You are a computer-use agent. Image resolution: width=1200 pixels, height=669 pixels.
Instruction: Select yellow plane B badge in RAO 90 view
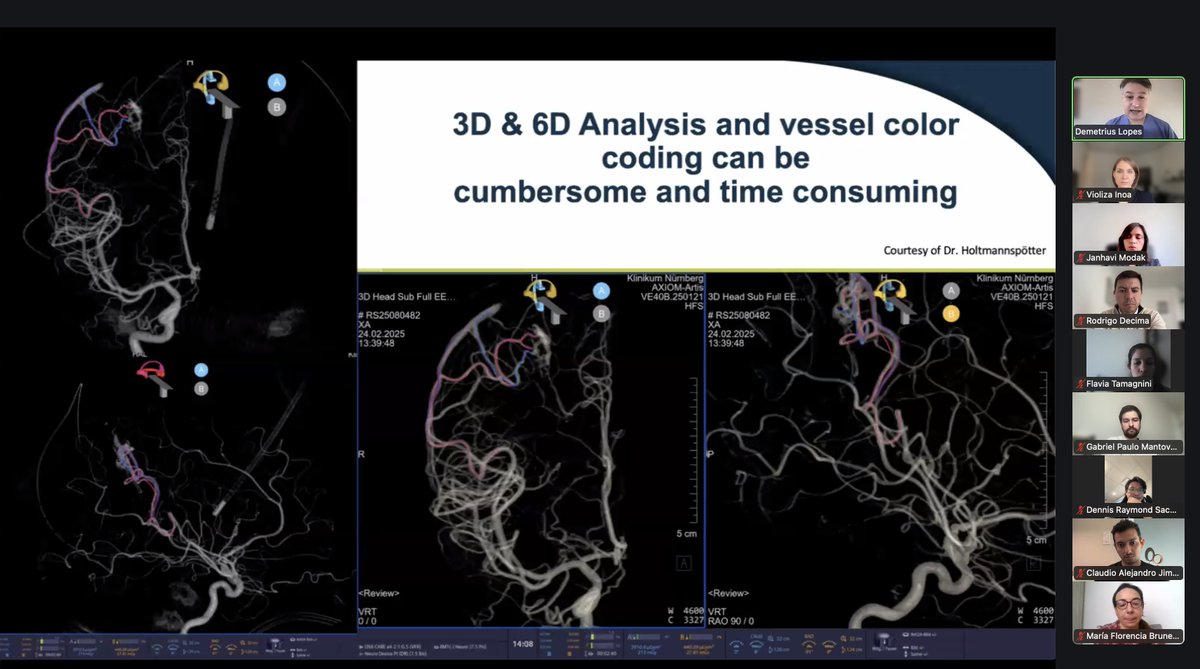[951, 314]
